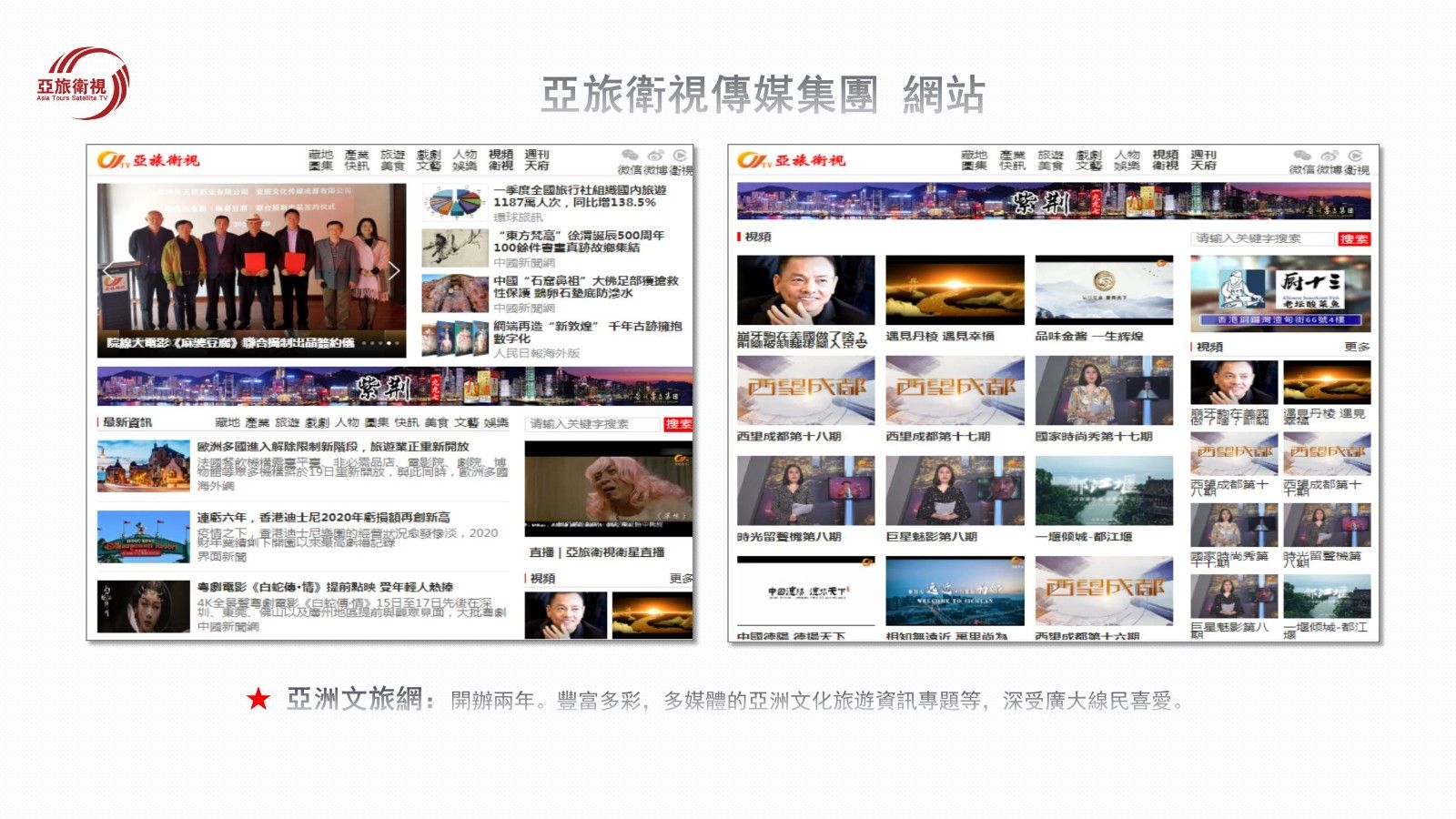1456x819 pixels.
Task: Click the live stream video with pink-haired performer
Action: click(609, 490)
